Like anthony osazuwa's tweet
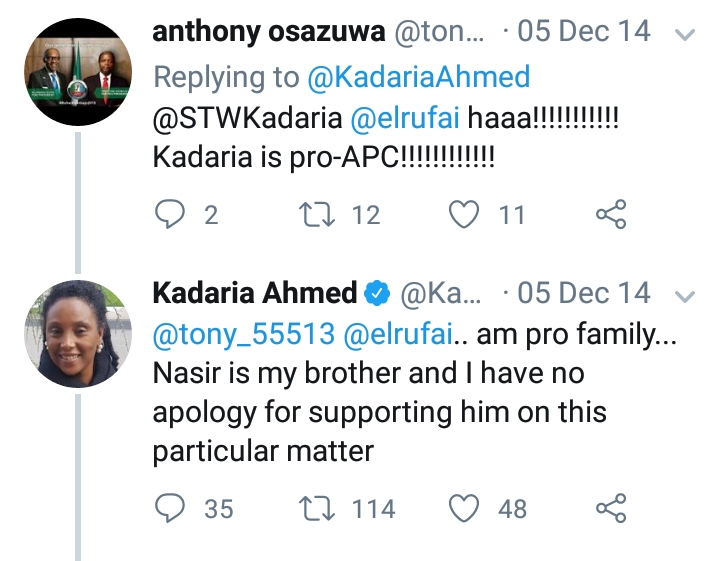This screenshot has height=561, width=720. tap(465, 214)
